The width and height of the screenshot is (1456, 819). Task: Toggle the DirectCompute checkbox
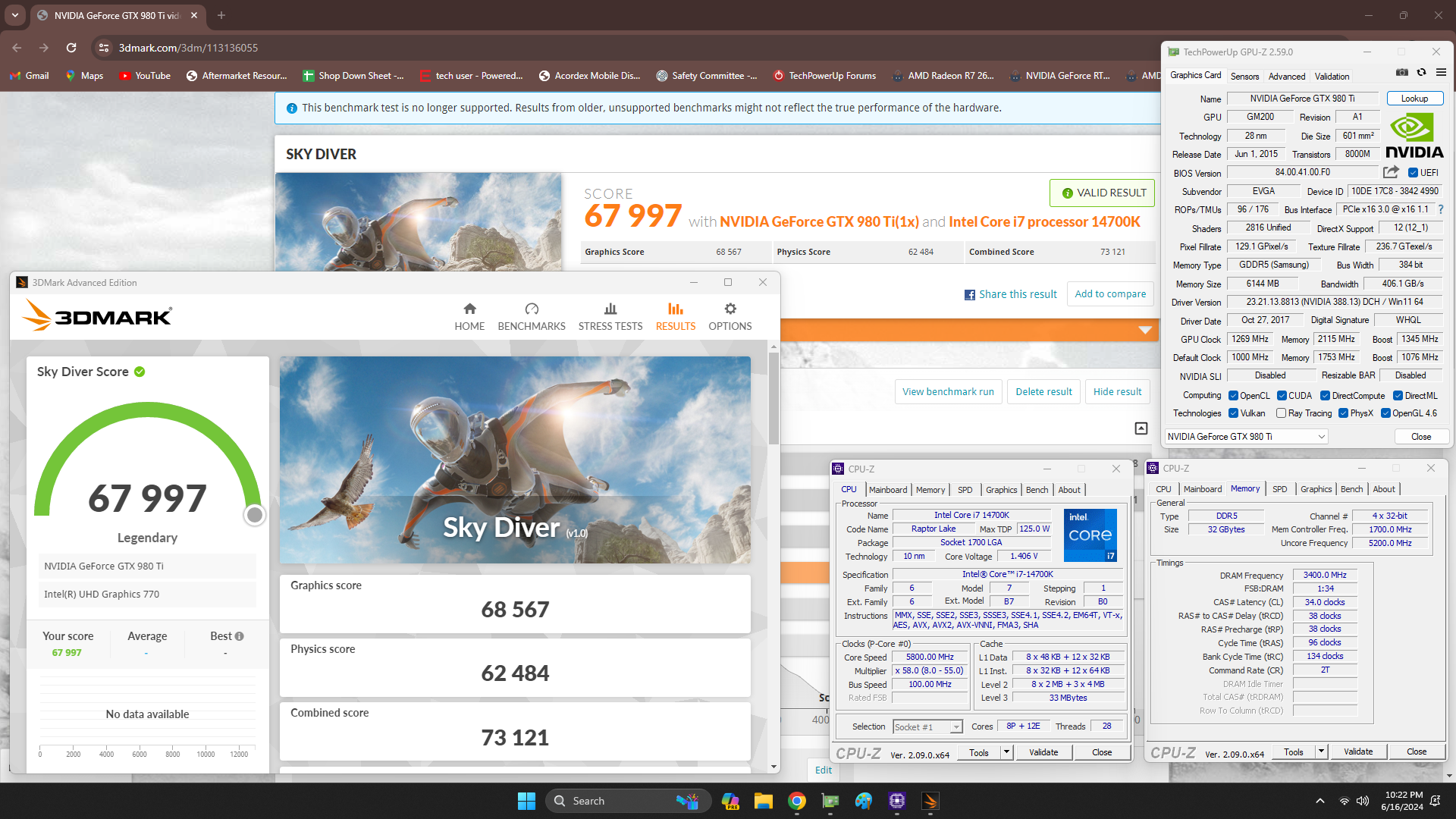[x=1326, y=396]
